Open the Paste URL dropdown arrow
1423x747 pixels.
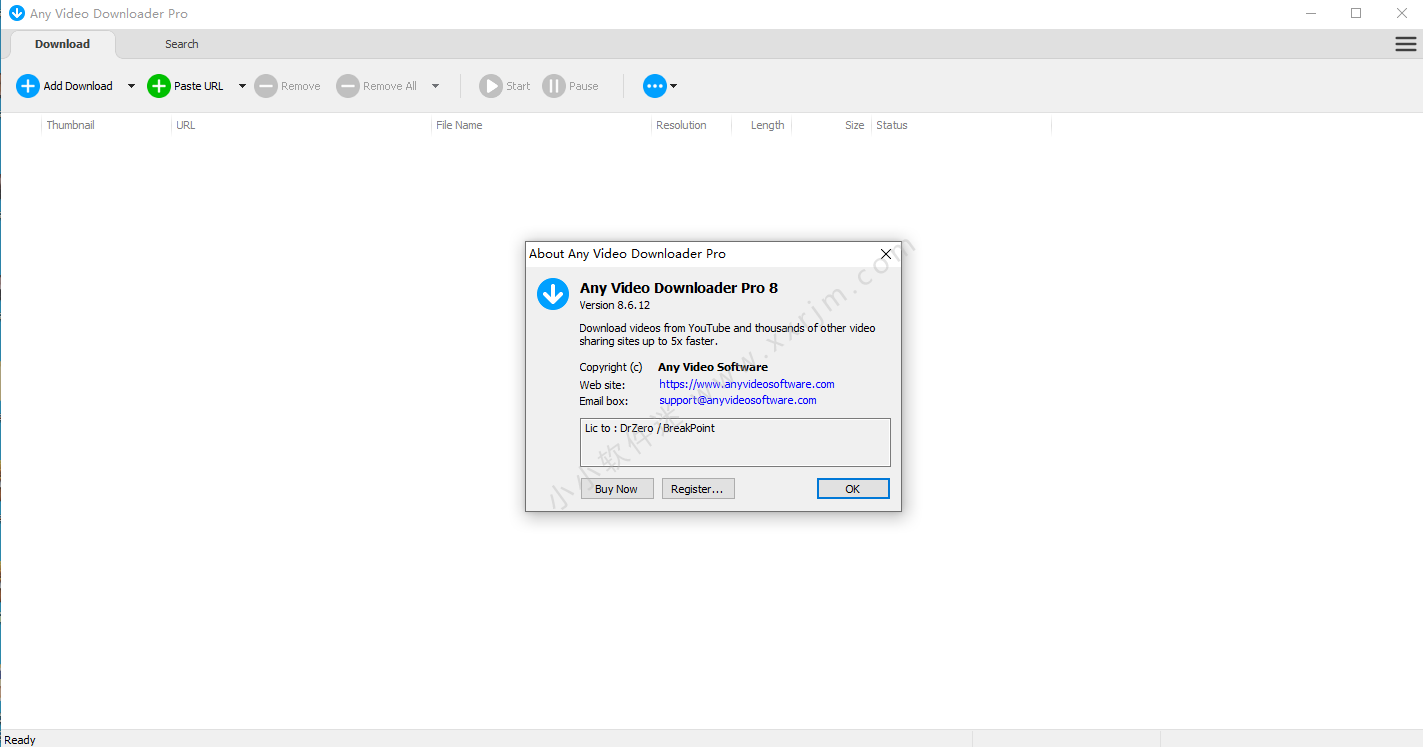click(x=242, y=86)
